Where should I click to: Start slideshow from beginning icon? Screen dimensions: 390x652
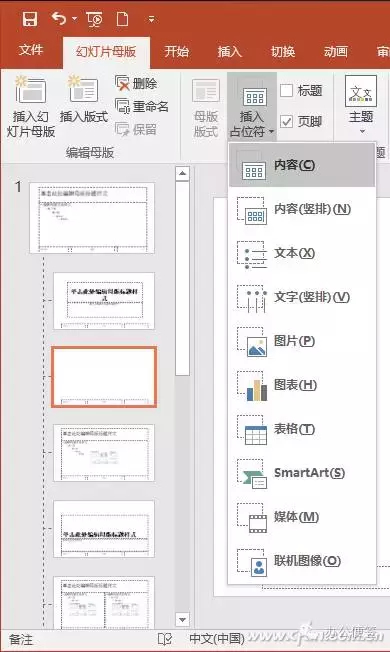[94, 20]
